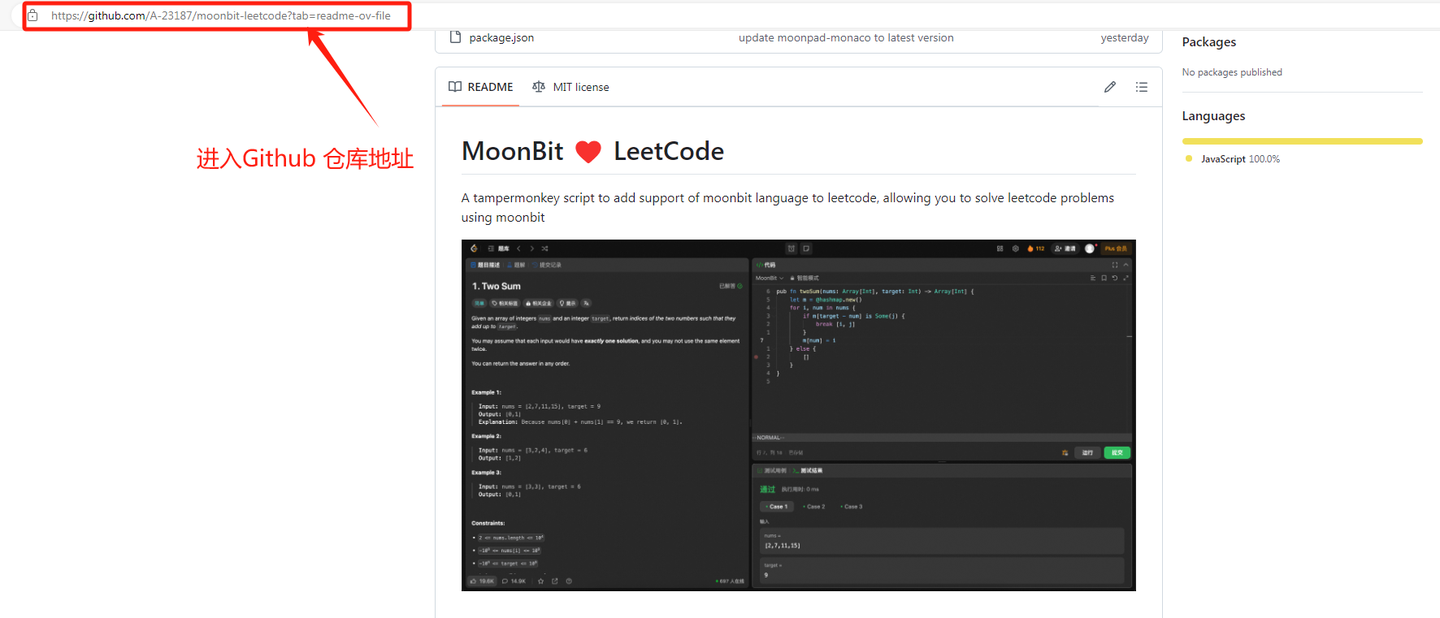Open the package.json file

click(x=500, y=37)
